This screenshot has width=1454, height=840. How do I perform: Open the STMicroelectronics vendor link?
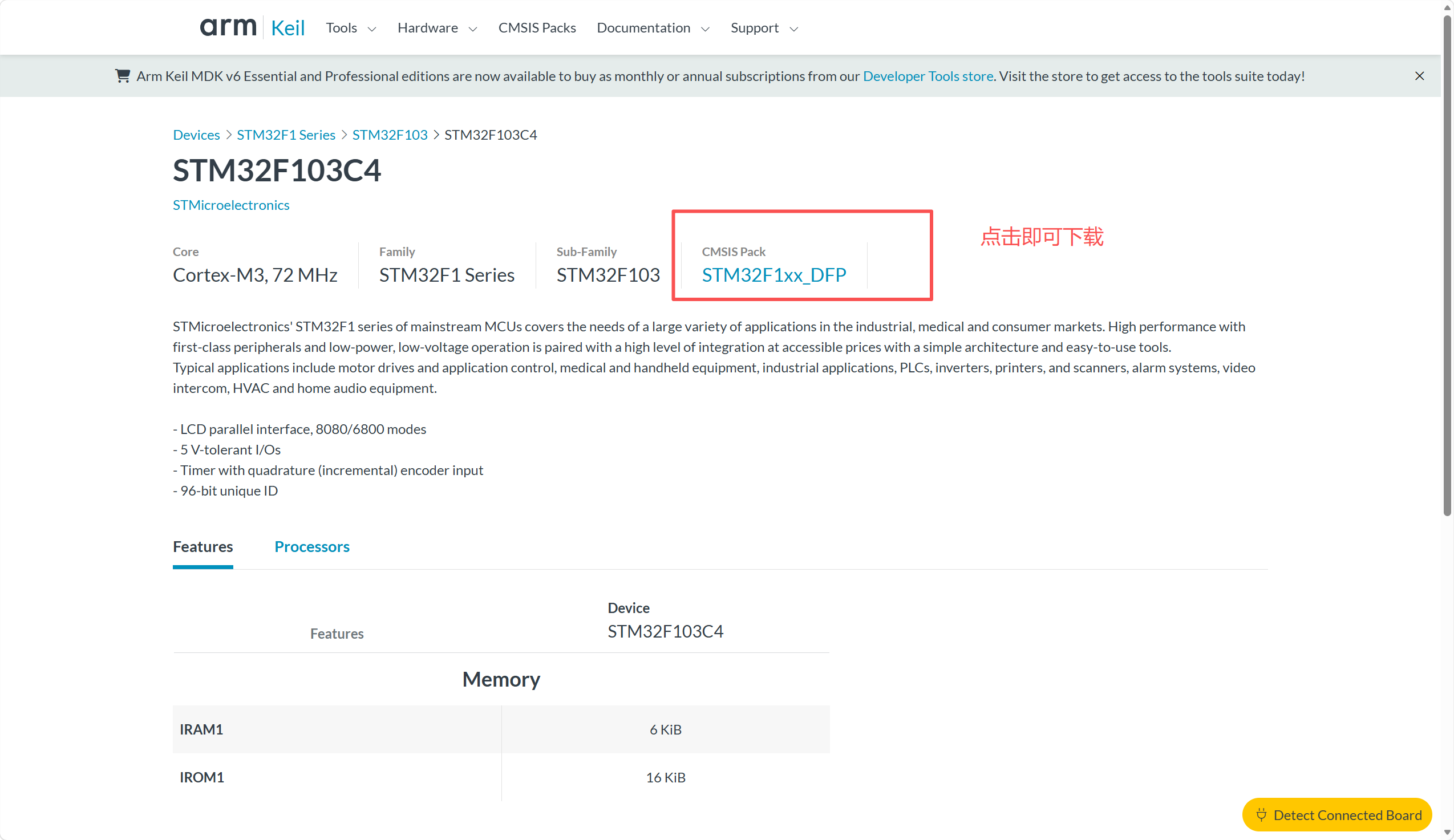click(231, 205)
